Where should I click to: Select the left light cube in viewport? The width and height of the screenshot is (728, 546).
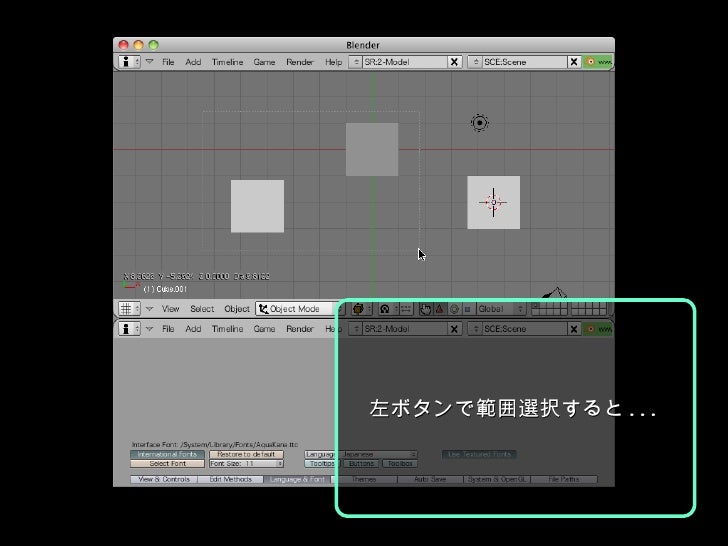[x=258, y=206]
